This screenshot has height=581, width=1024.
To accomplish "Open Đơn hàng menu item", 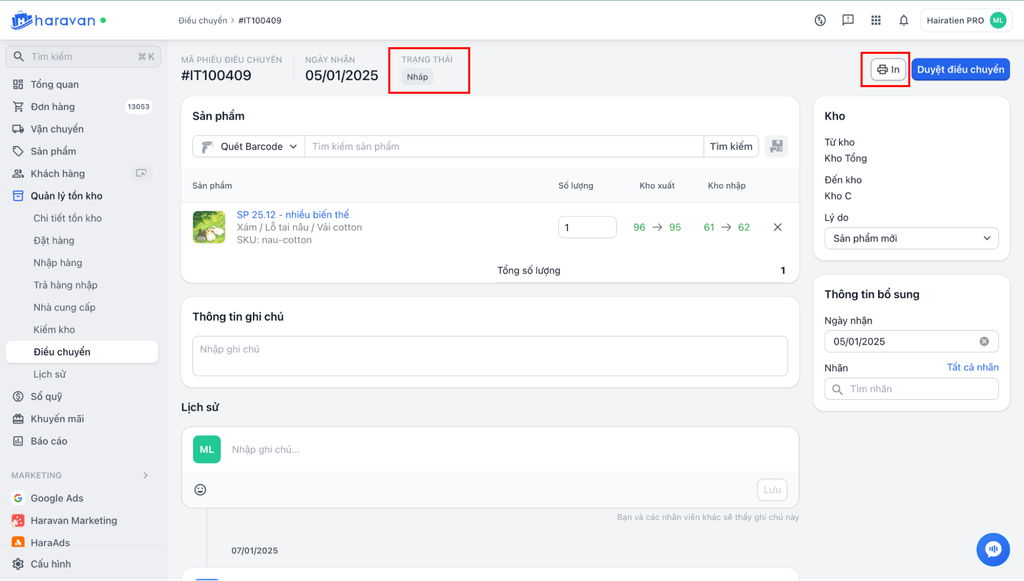I will point(52,107).
